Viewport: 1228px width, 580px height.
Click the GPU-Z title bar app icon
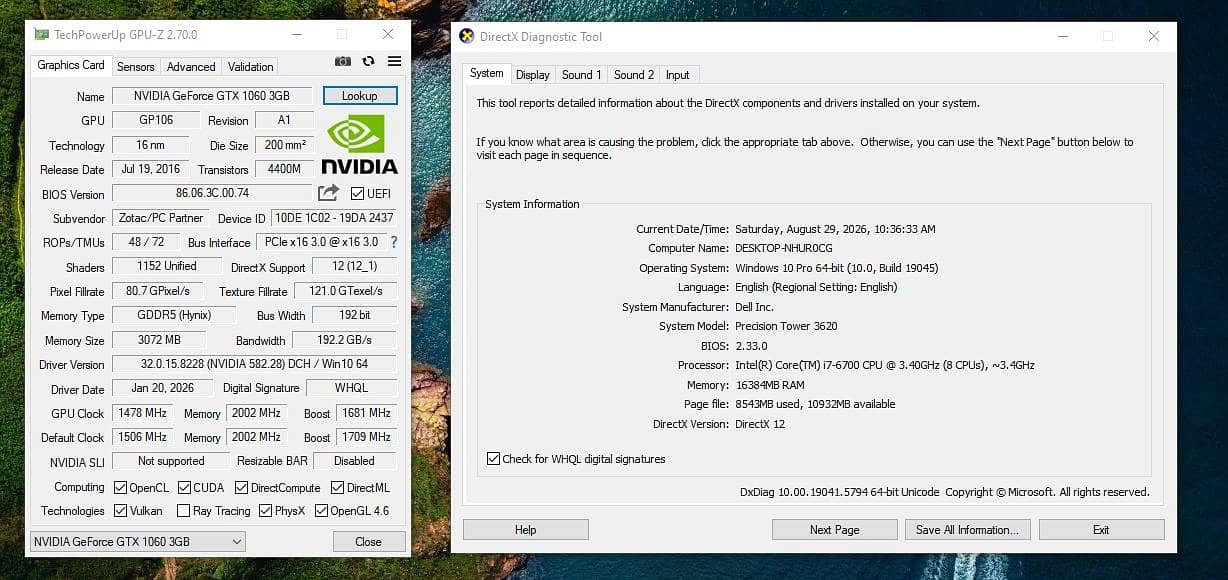pyautogui.click(x=41, y=34)
